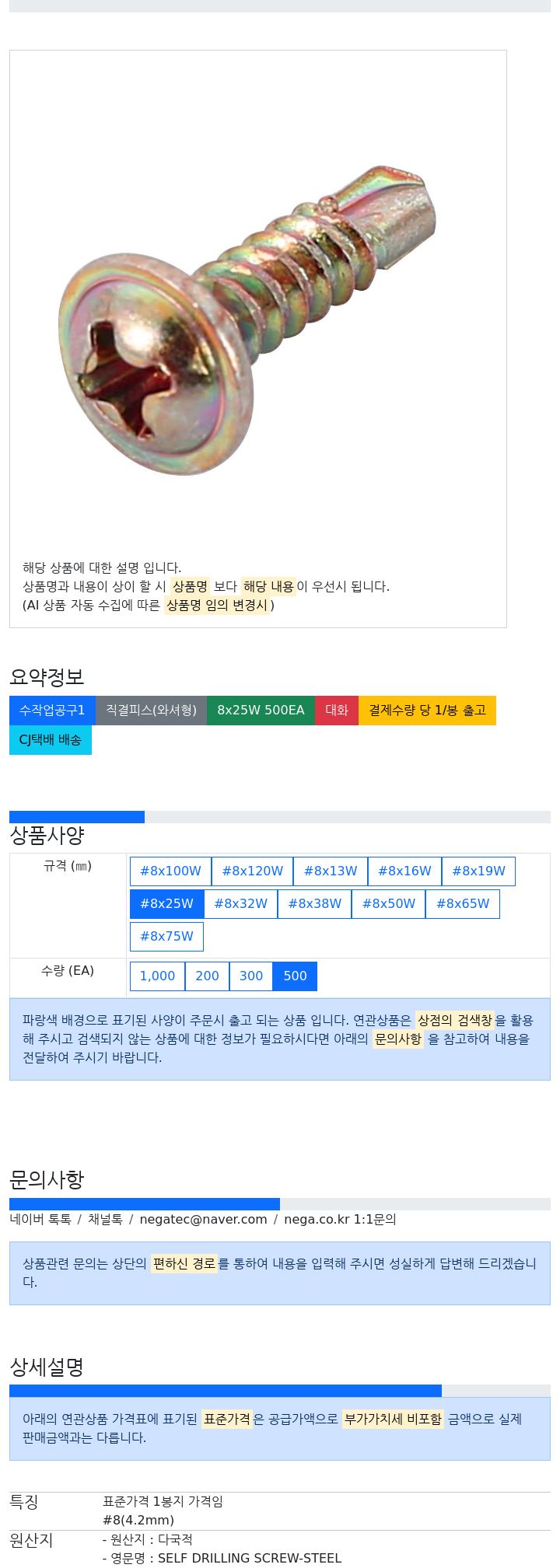560x1568 pixels.
Task: Select the #8x38W size
Action: click(314, 904)
